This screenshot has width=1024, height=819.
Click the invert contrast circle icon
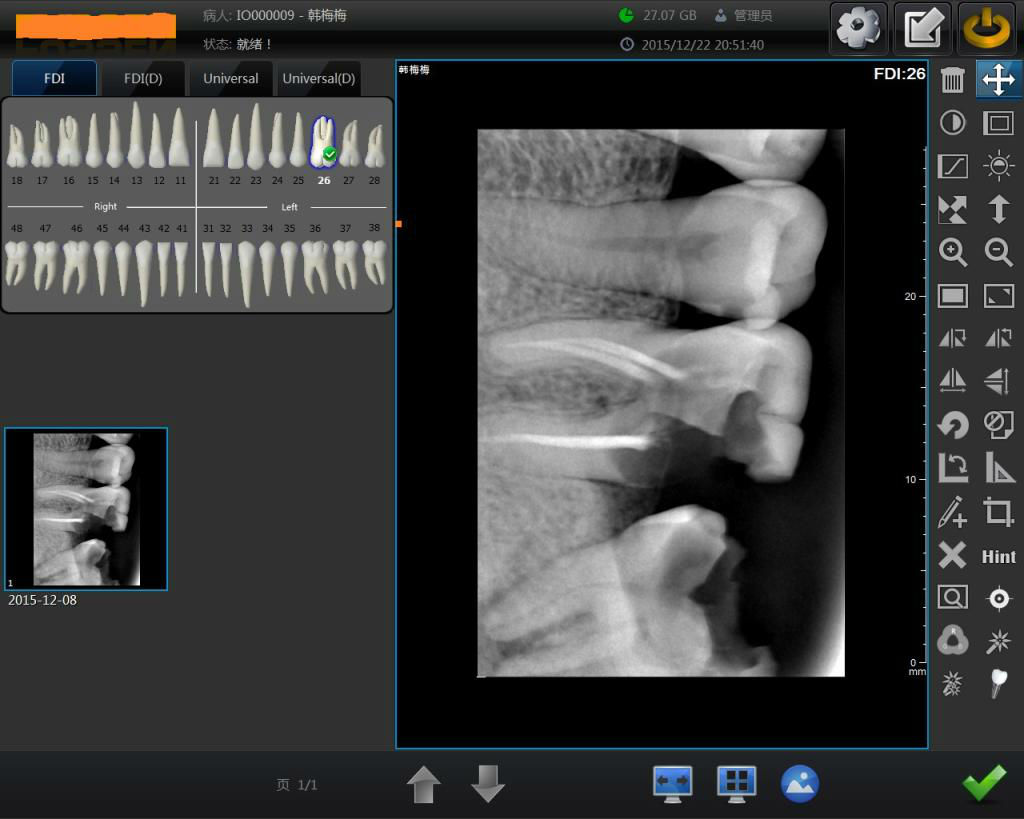953,123
